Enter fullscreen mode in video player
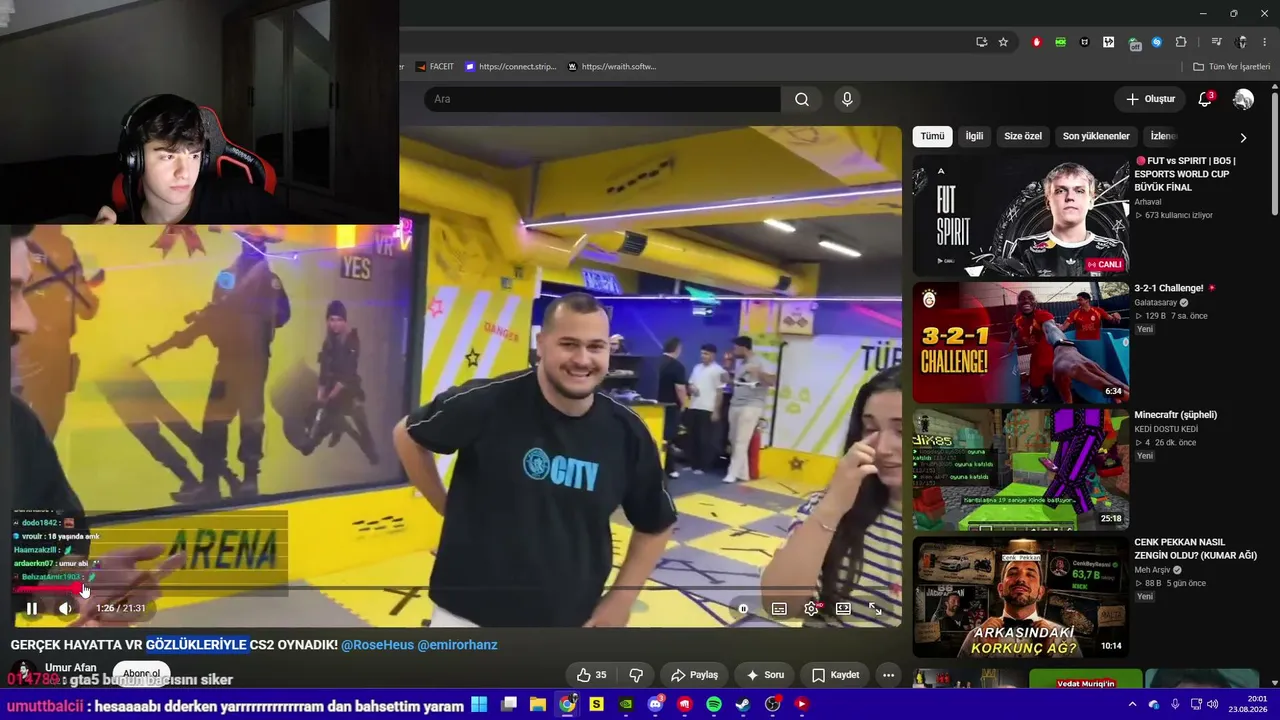 click(x=875, y=608)
